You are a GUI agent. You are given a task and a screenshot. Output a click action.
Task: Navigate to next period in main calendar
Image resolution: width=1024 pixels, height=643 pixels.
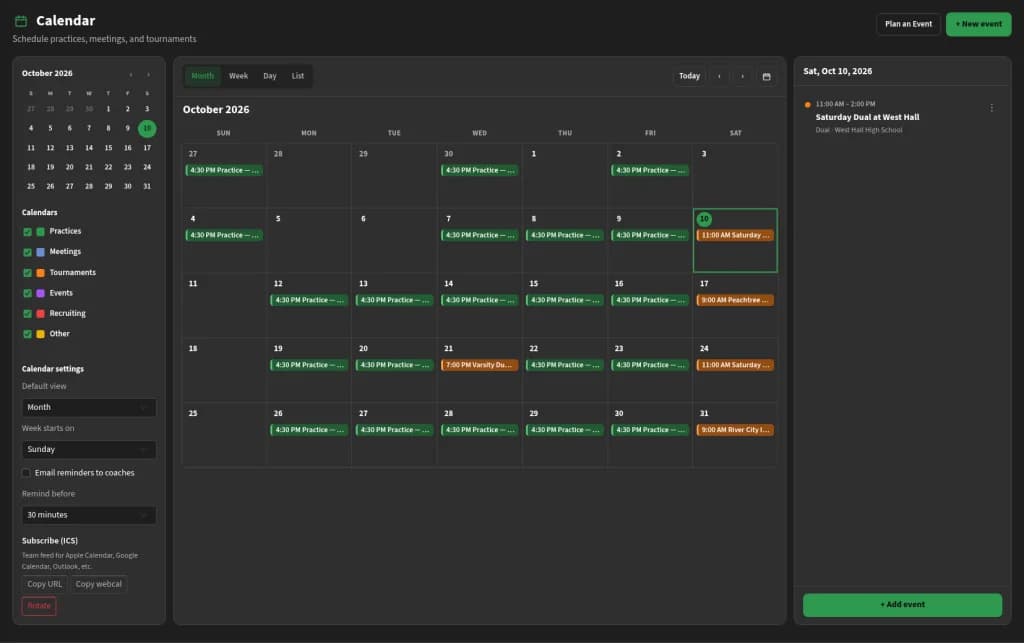[743, 76]
